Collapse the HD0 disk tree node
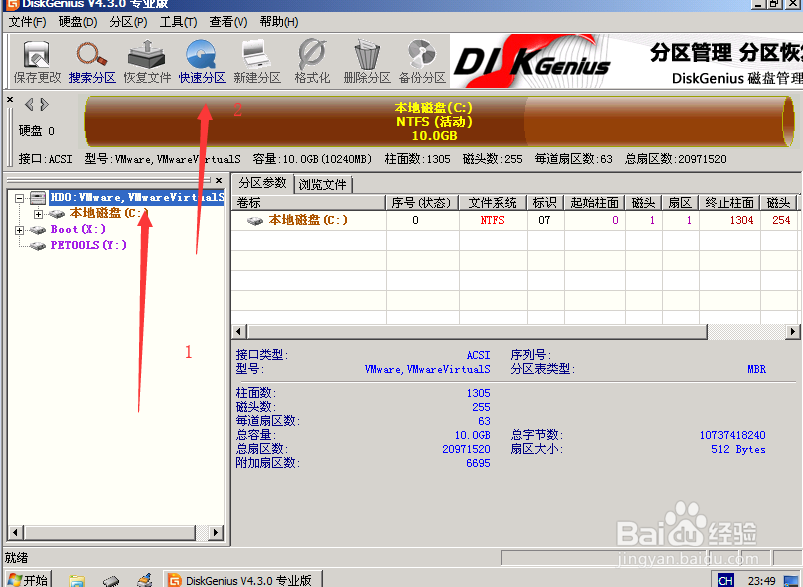 pos(19,198)
